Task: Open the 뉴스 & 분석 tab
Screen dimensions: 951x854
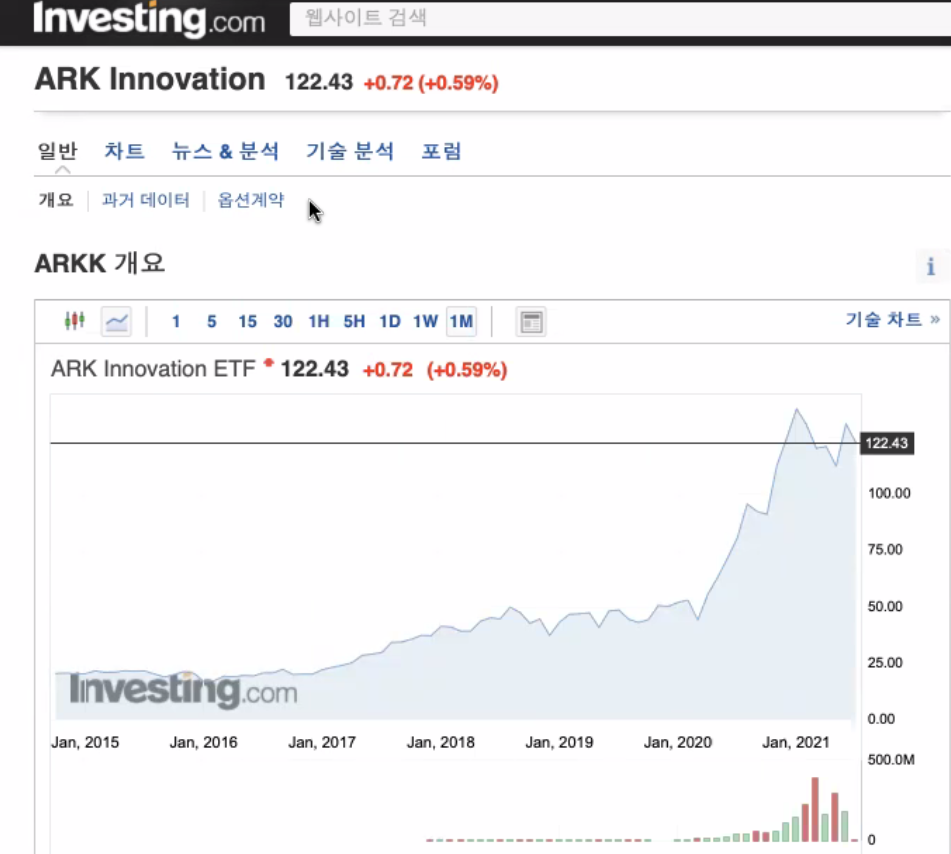Action: [225, 151]
